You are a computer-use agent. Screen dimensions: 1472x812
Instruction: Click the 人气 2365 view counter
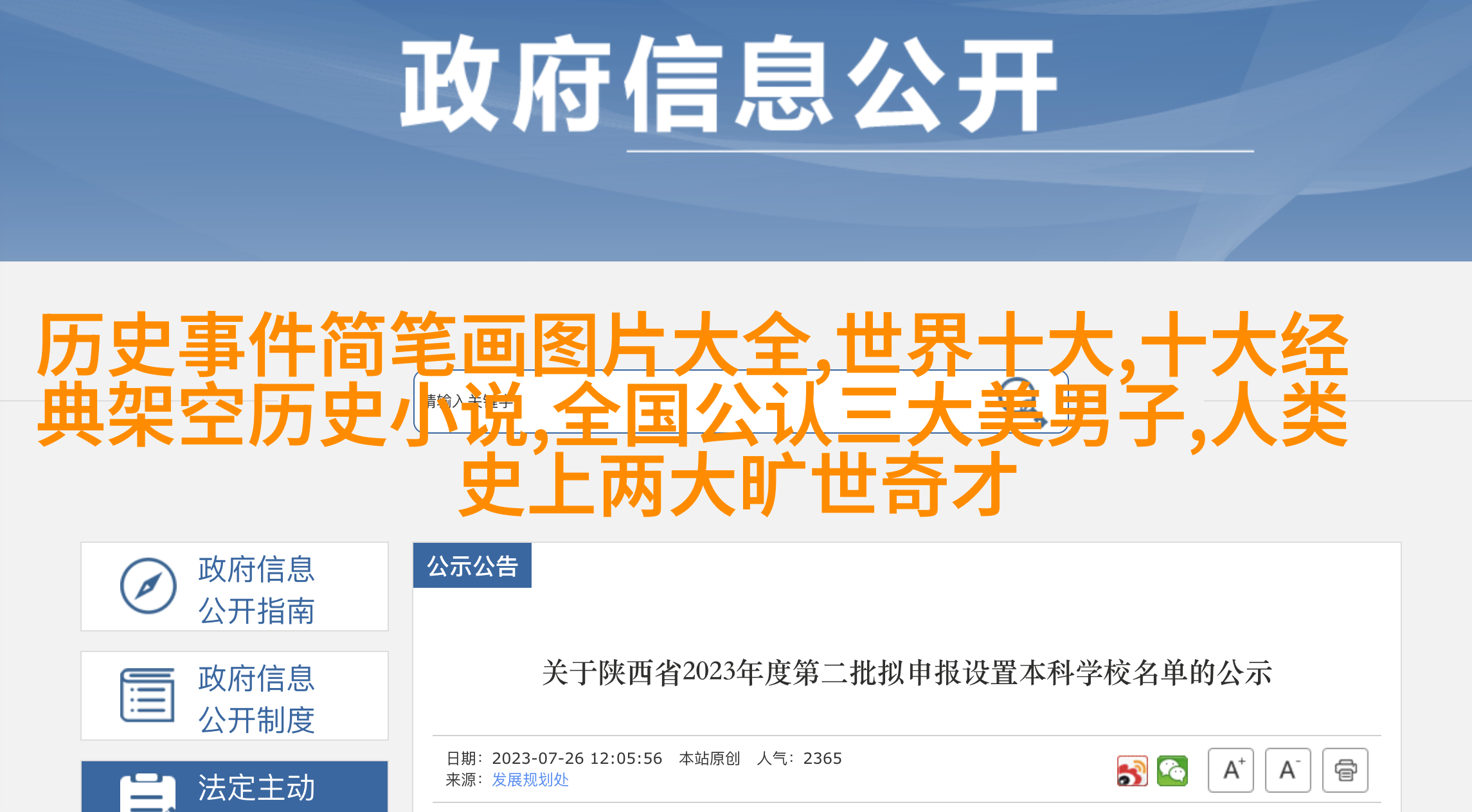pos(800,759)
